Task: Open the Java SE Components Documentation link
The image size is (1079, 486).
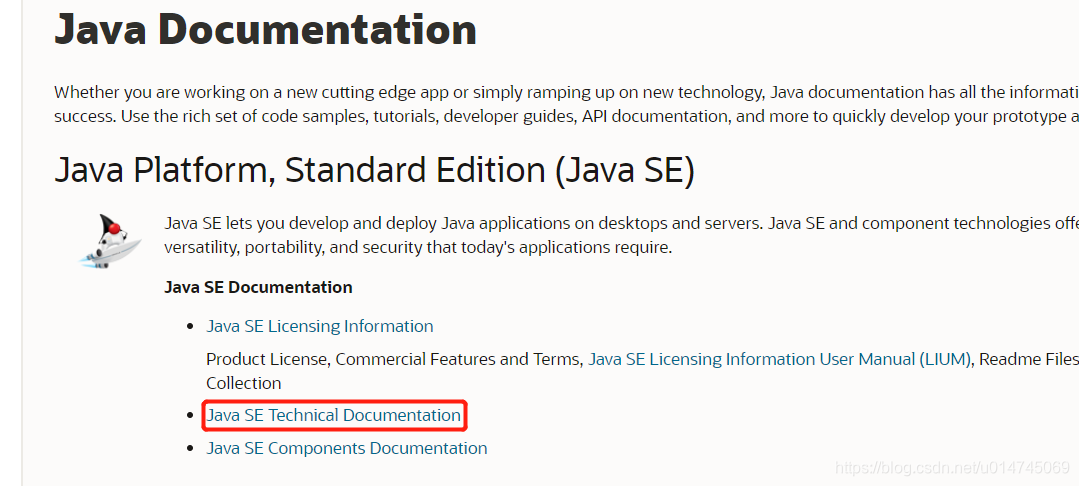Action: coord(347,448)
